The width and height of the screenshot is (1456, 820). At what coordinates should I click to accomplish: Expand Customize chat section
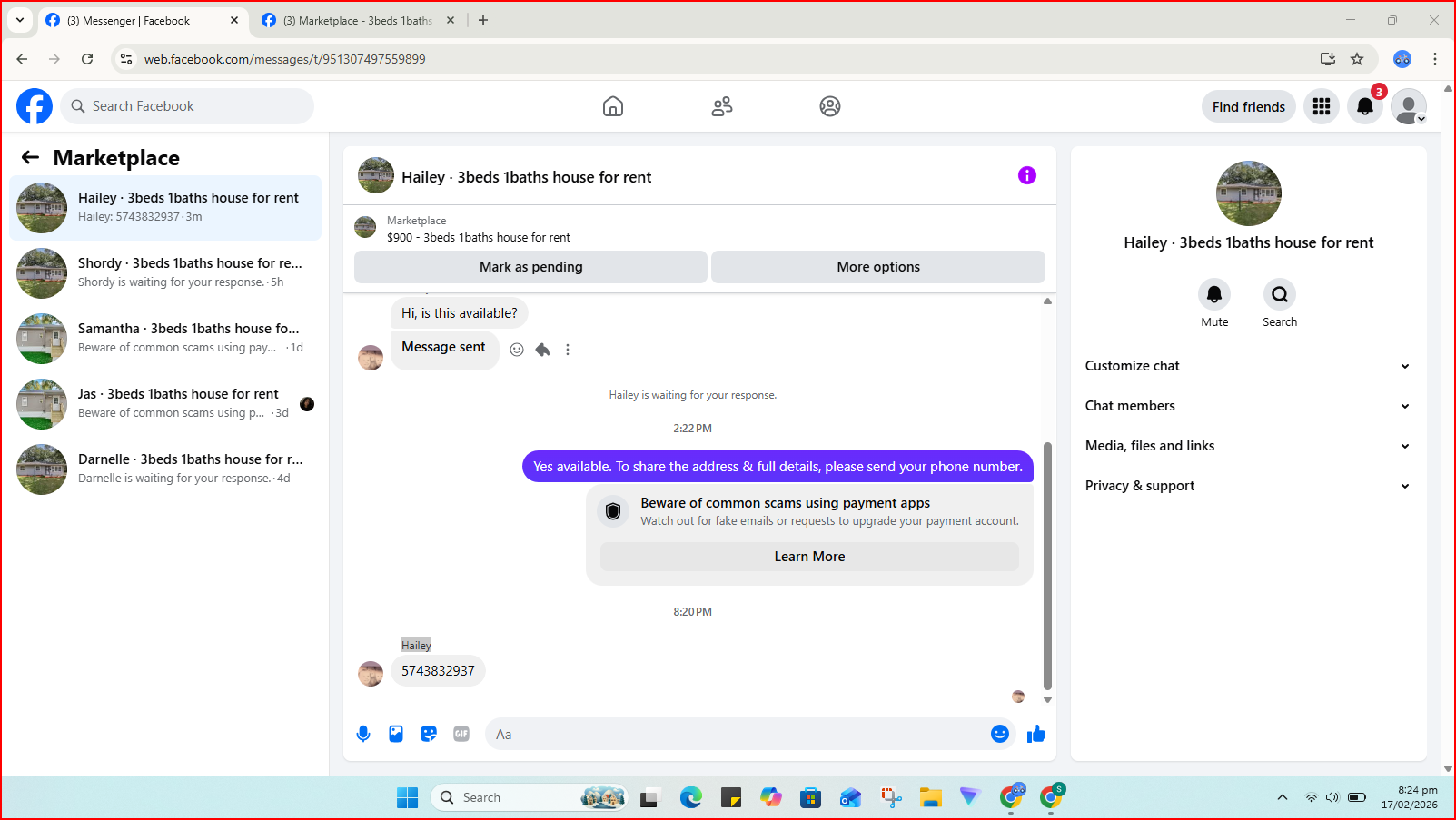click(1247, 366)
